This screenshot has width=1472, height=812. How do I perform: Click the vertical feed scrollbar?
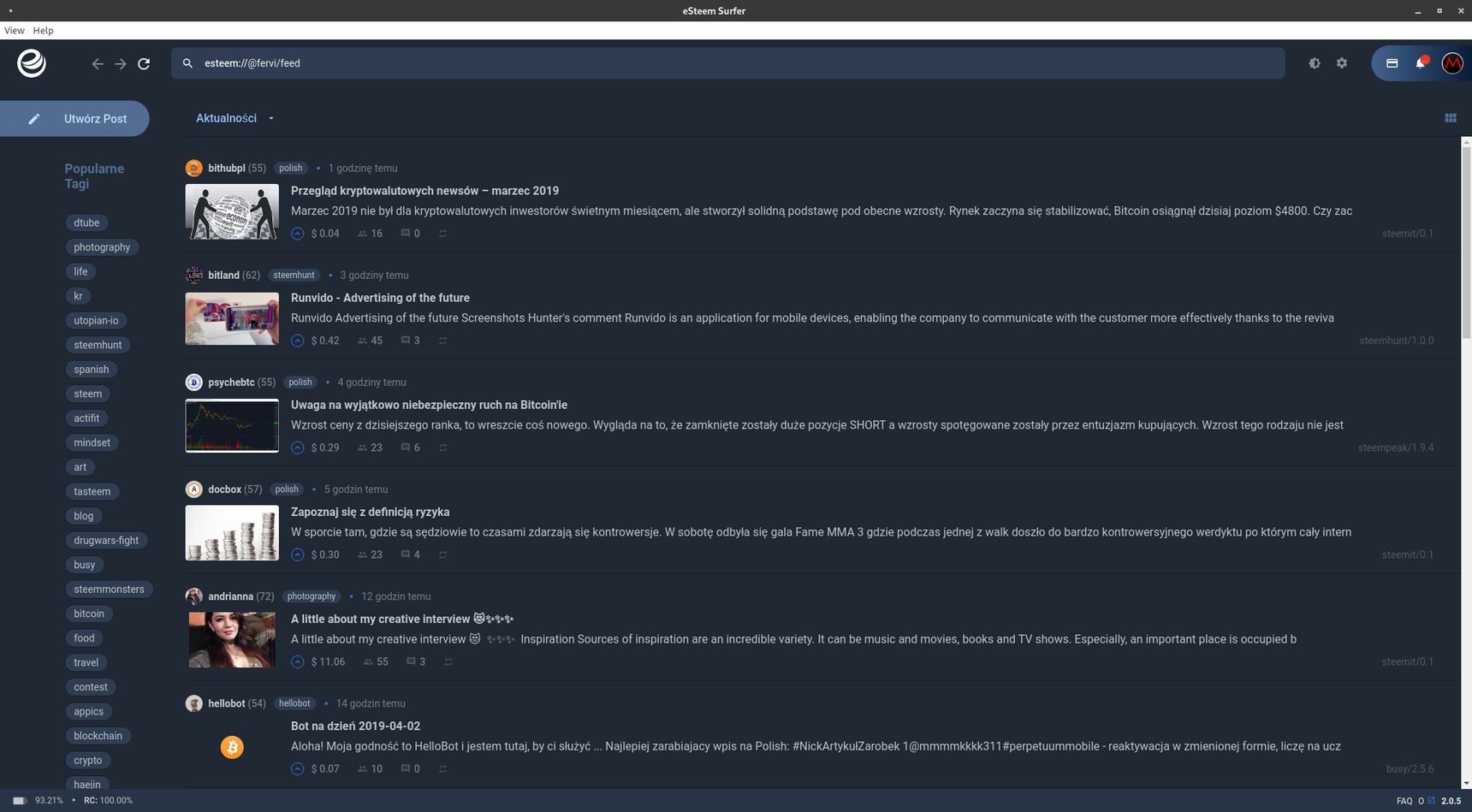pyautogui.click(x=1467, y=243)
